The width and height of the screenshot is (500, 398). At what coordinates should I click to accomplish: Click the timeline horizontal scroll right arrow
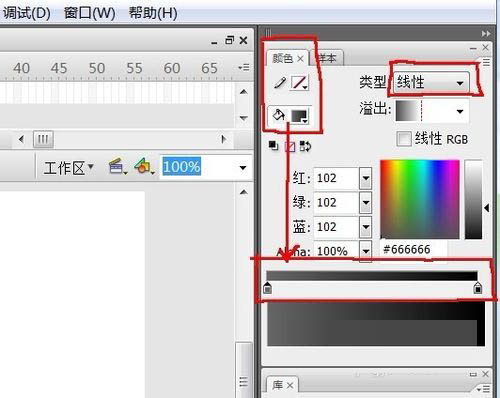(x=224, y=139)
